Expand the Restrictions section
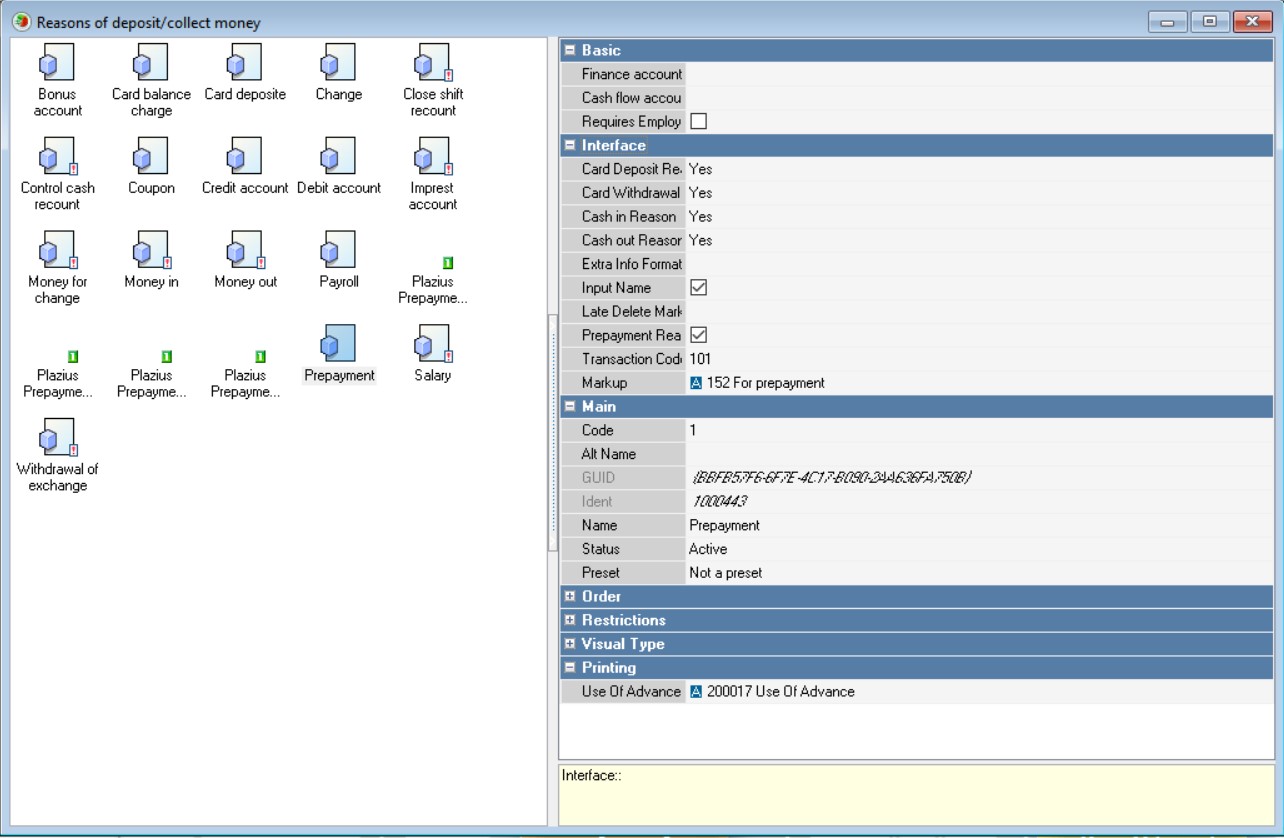The width and height of the screenshot is (1284, 838). [571, 621]
